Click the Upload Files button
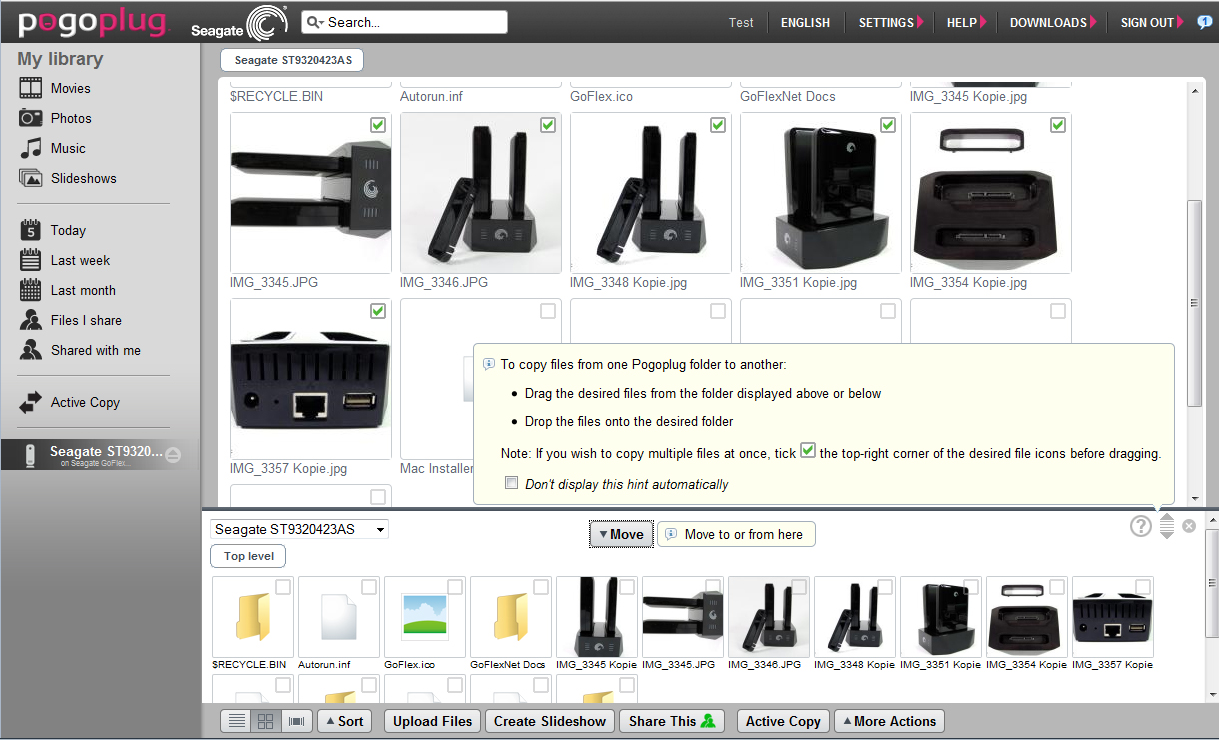The height and width of the screenshot is (740, 1219). click(432, 721)
